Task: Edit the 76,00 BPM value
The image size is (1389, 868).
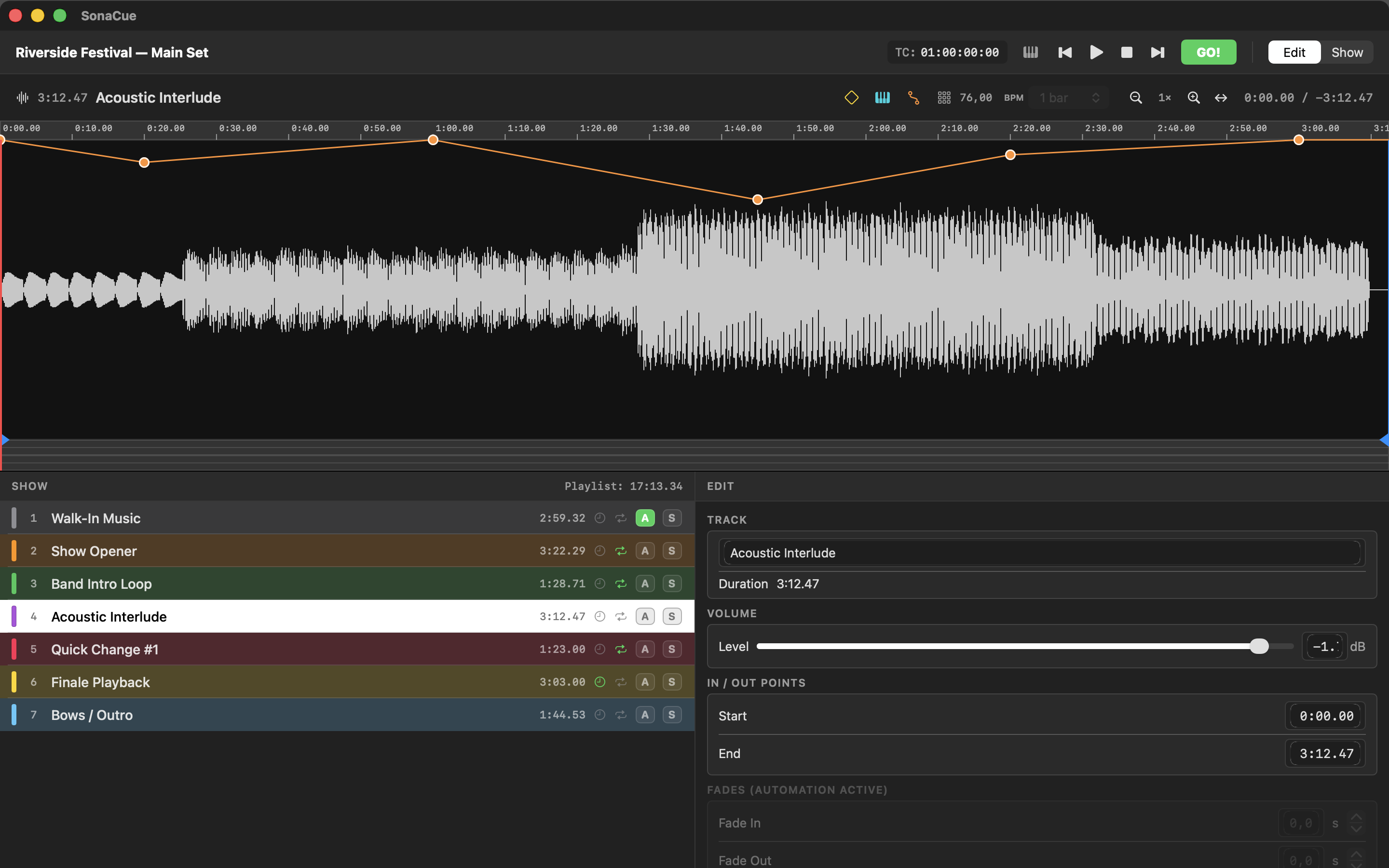Action: (x=976, y=97)
